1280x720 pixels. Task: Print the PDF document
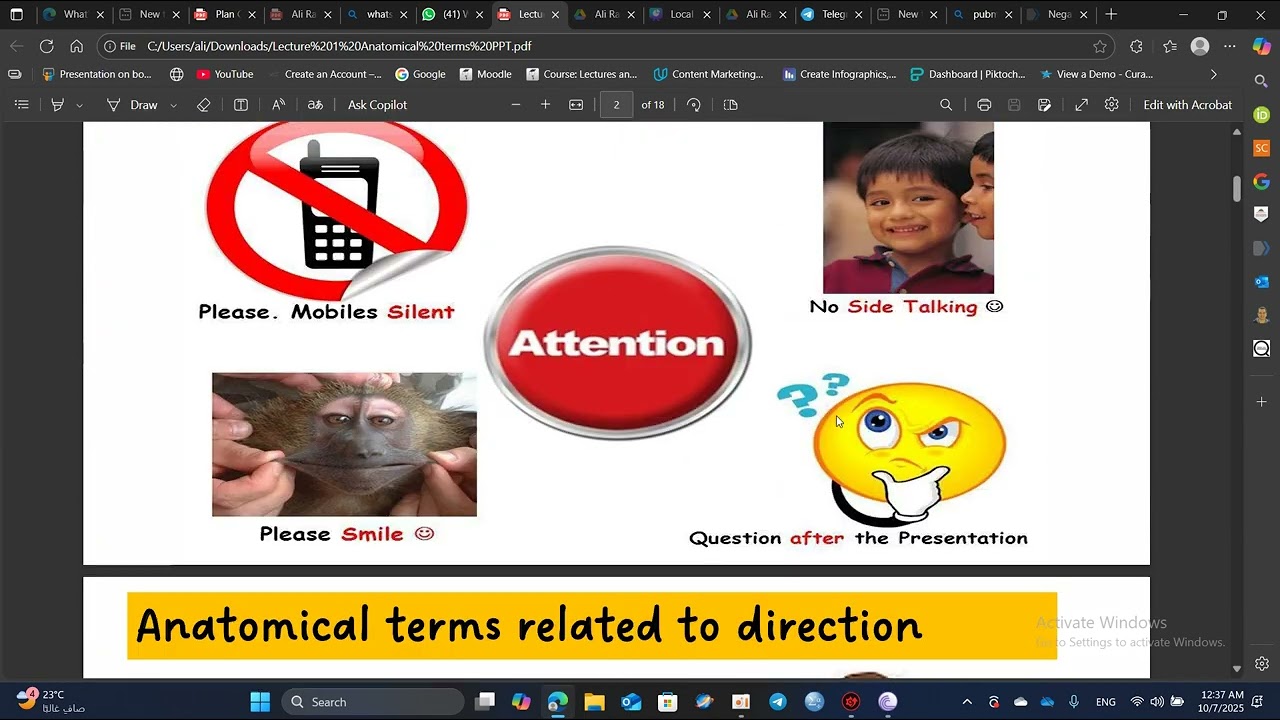[984, 105]
